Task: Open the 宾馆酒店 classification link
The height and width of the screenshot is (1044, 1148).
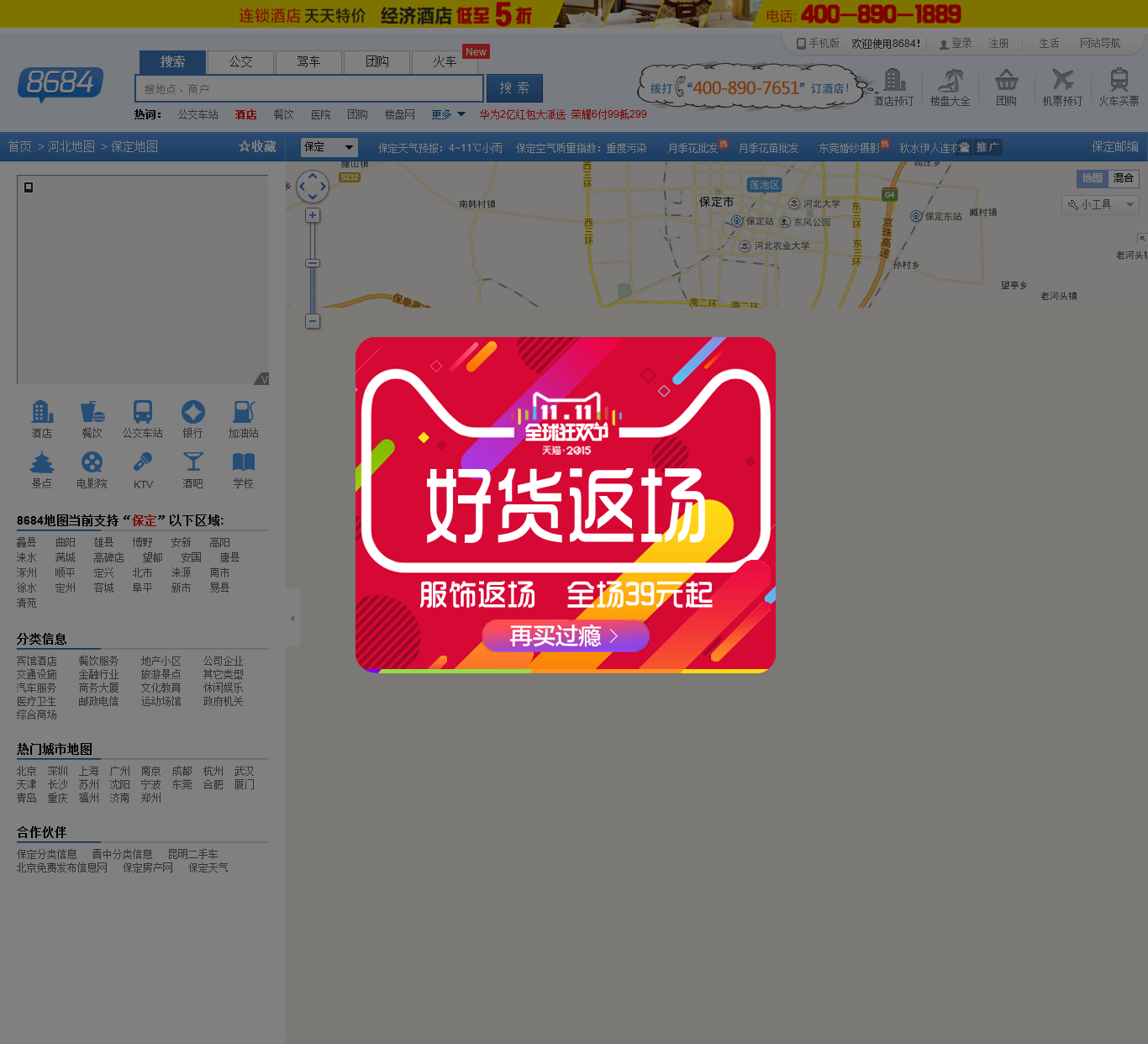Action: pos(37,662)
